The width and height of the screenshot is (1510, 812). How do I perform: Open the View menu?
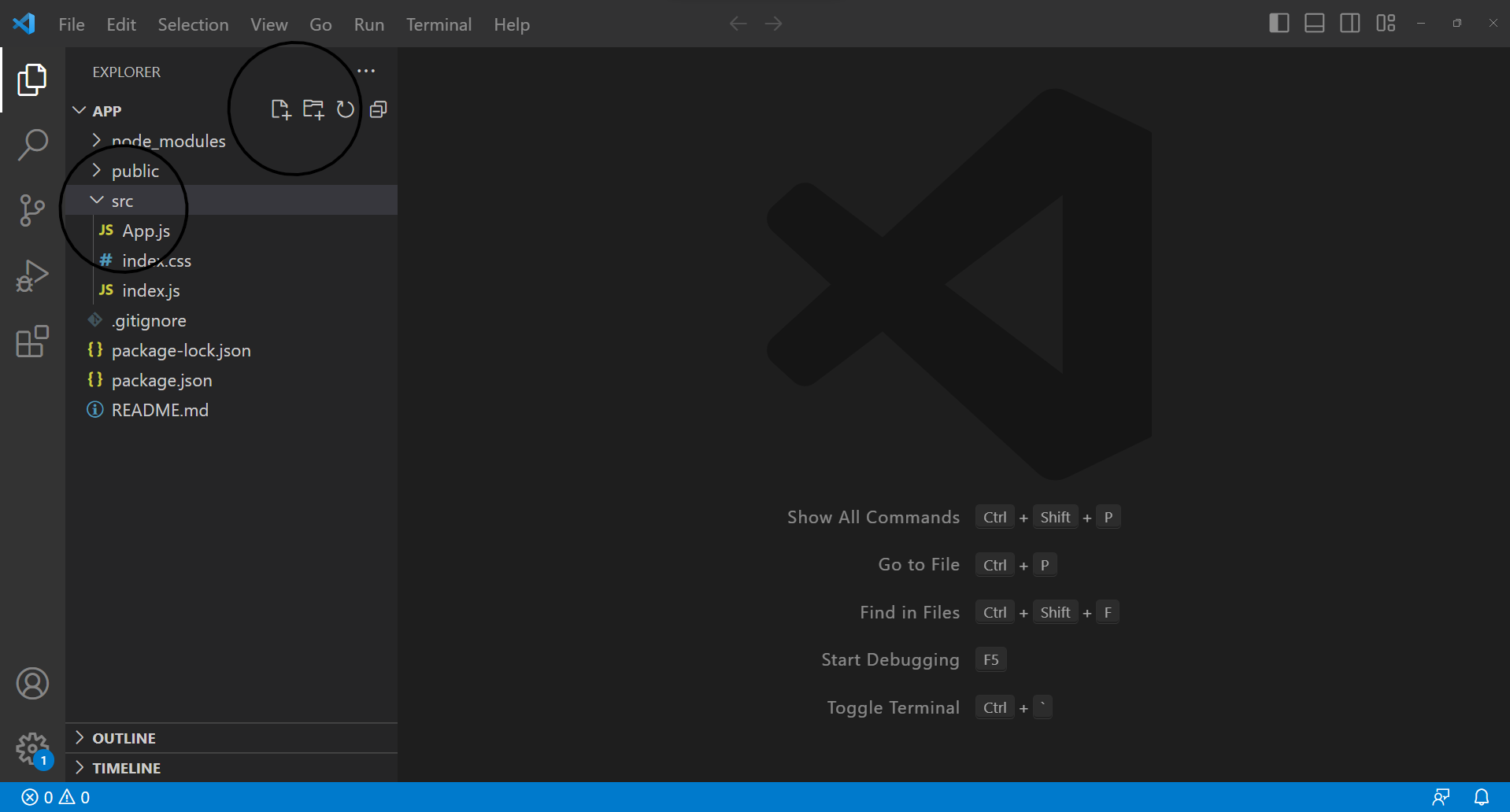click(x=268, y=24)
